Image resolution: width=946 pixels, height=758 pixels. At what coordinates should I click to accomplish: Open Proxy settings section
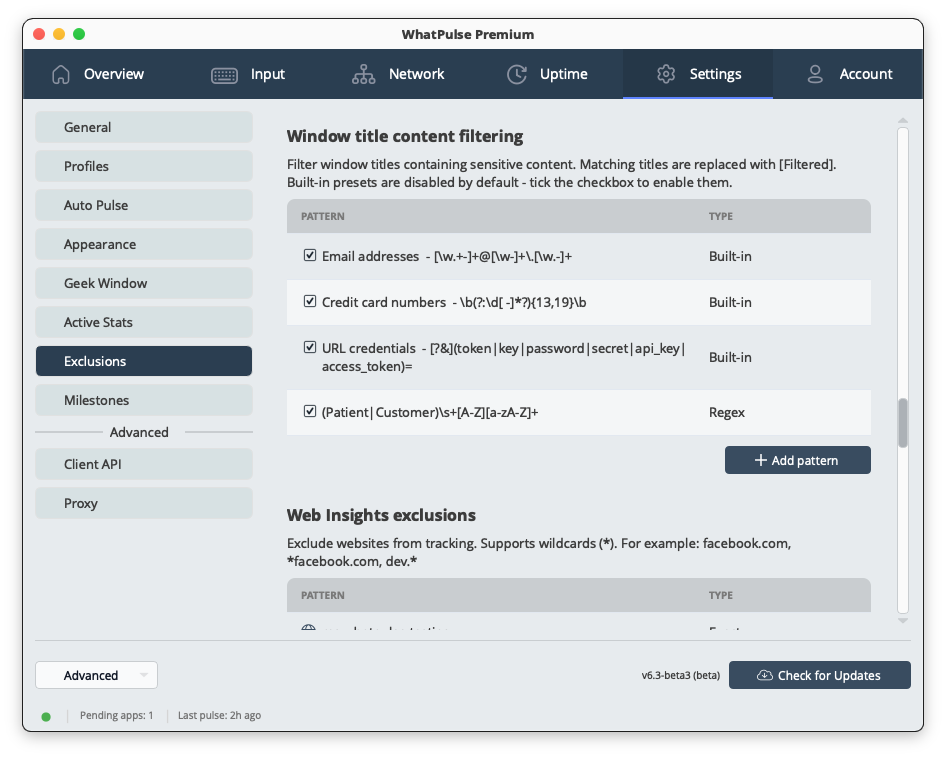click(x=144, y=503)
